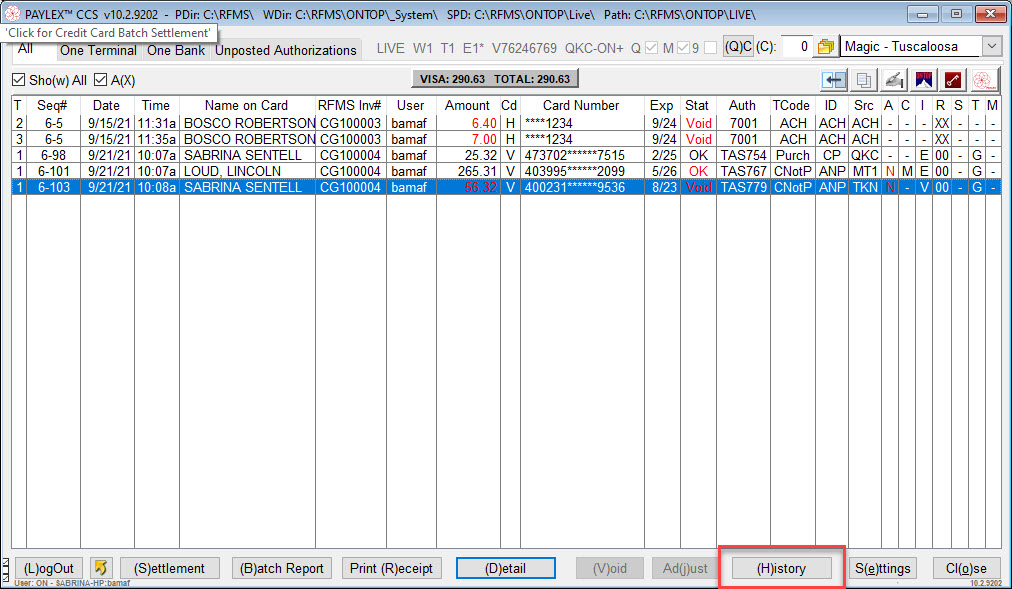
Task: Click the (C) count input field
Action: click(x=796, y=46)
